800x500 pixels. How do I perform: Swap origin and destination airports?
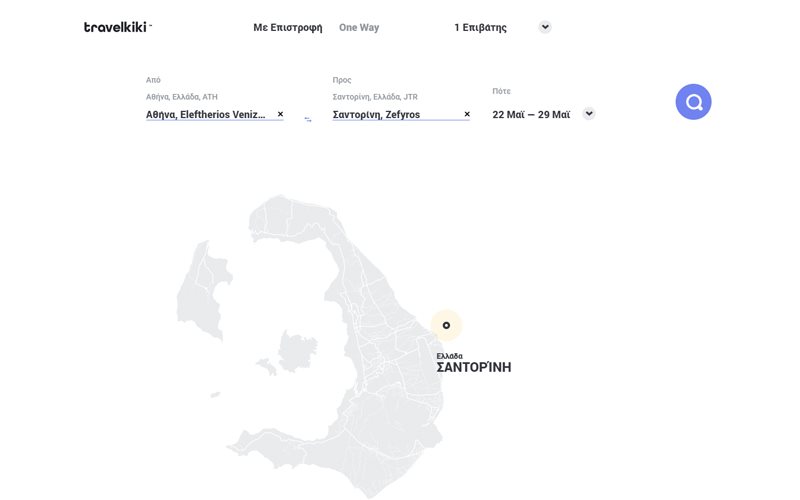[x=308, y=118]
